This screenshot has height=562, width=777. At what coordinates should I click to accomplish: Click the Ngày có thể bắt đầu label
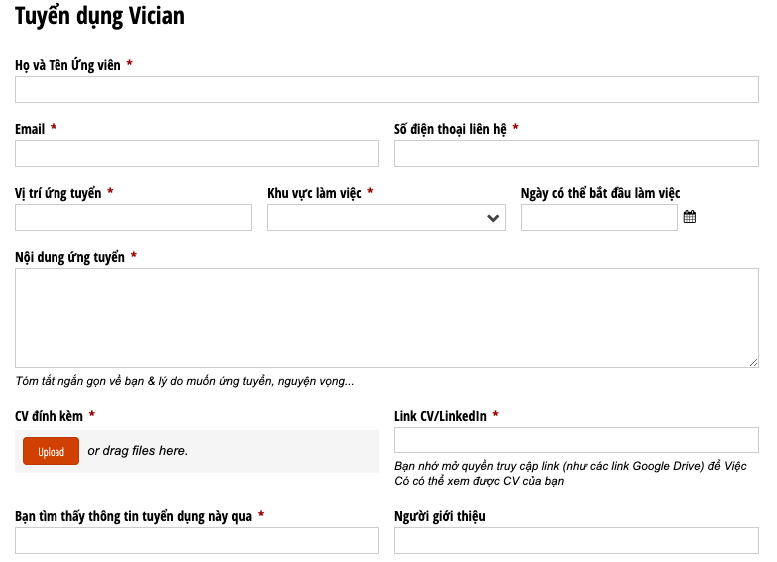600,193
